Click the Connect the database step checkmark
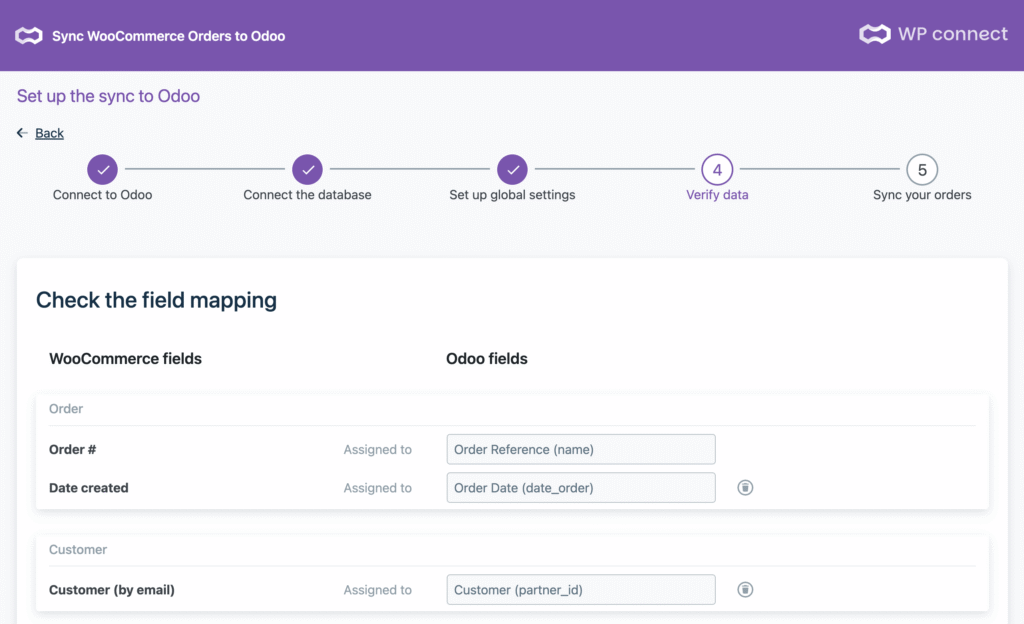 tap(307, 169)
